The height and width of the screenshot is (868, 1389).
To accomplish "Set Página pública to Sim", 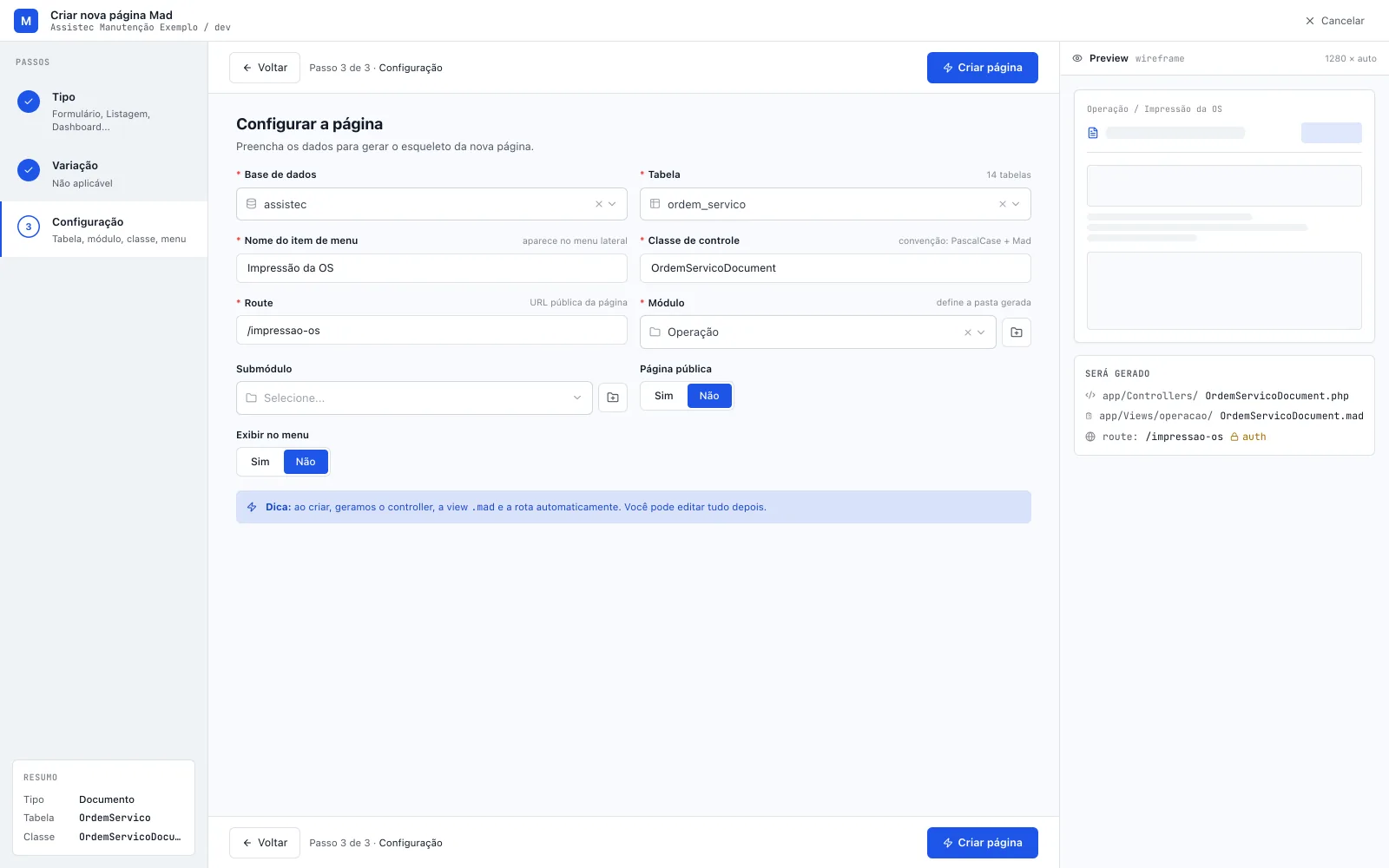I will coord(664,396).
